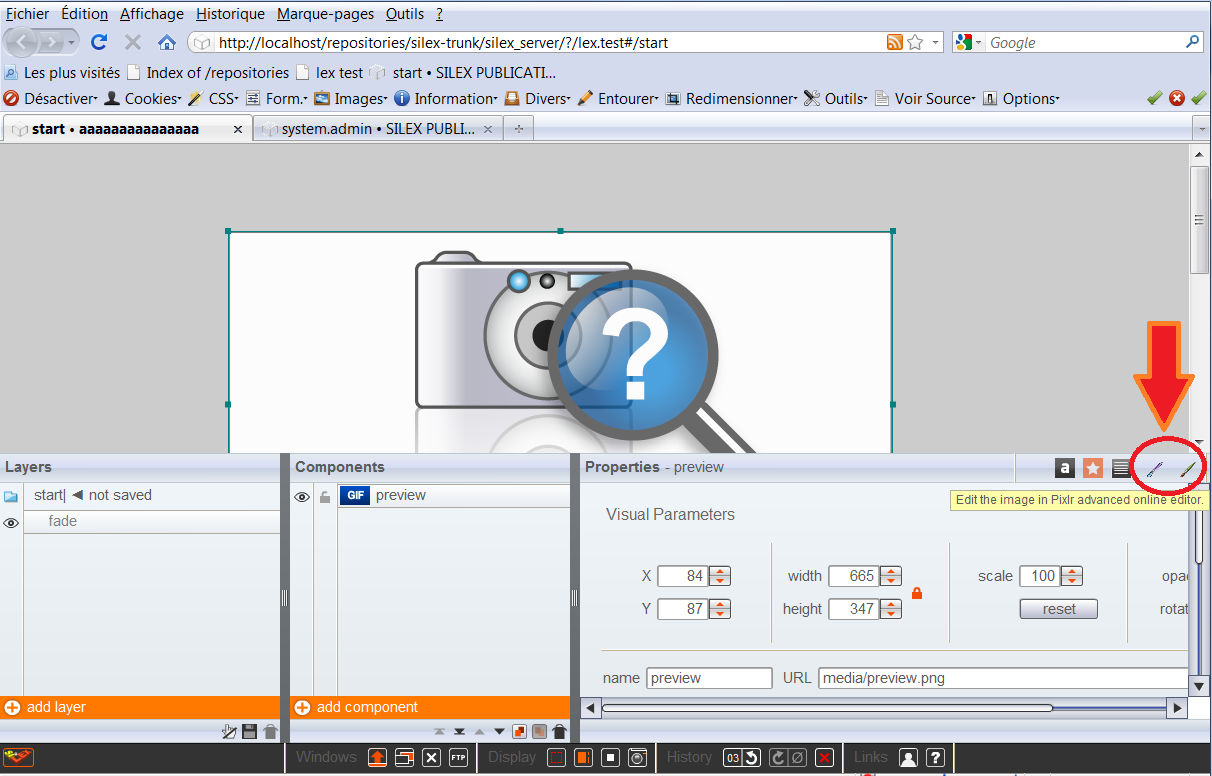1212x776 pixels.
Task: Open the Cookies dropdown in developer toolbar
Action: coord(142,98)
